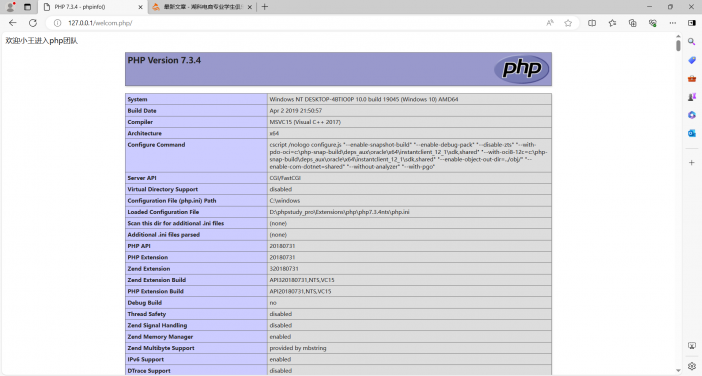Click the Architecture value x64
Image resolution: width=702 pixels, height=376 pixels.
pos(274,133)
